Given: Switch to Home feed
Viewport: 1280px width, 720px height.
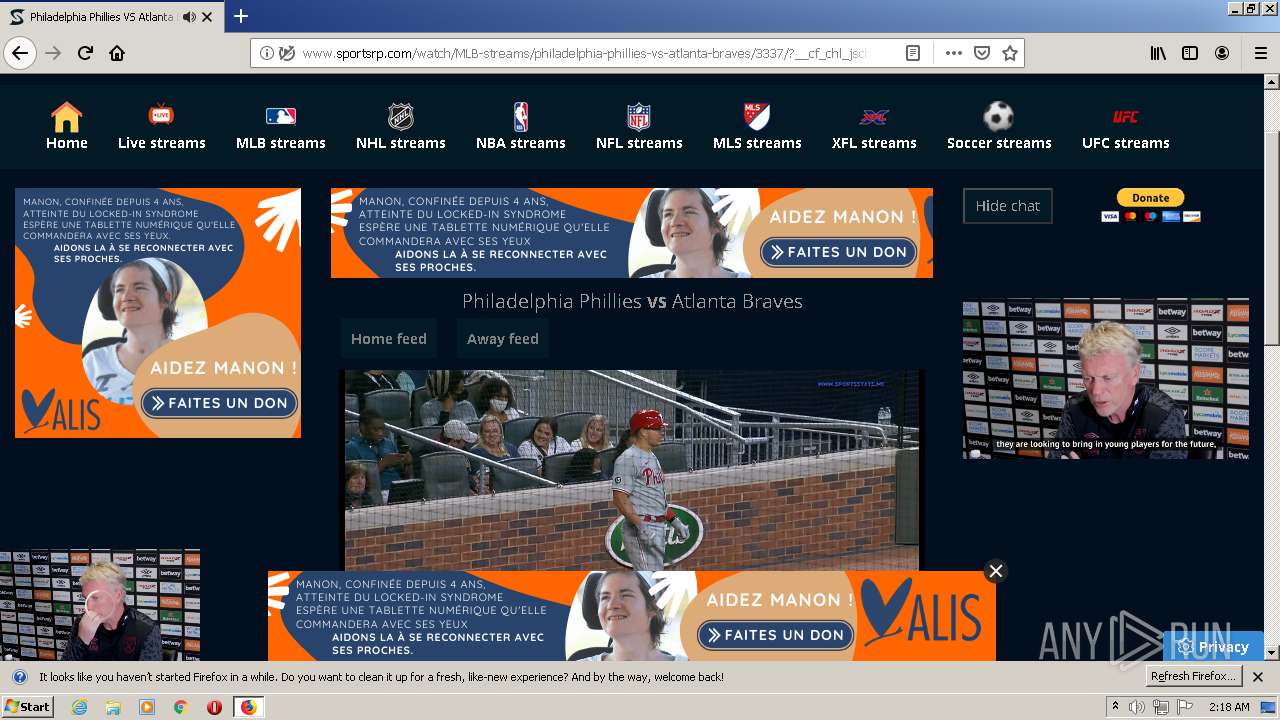Looking at the screenshot, I should coord(388,339).
